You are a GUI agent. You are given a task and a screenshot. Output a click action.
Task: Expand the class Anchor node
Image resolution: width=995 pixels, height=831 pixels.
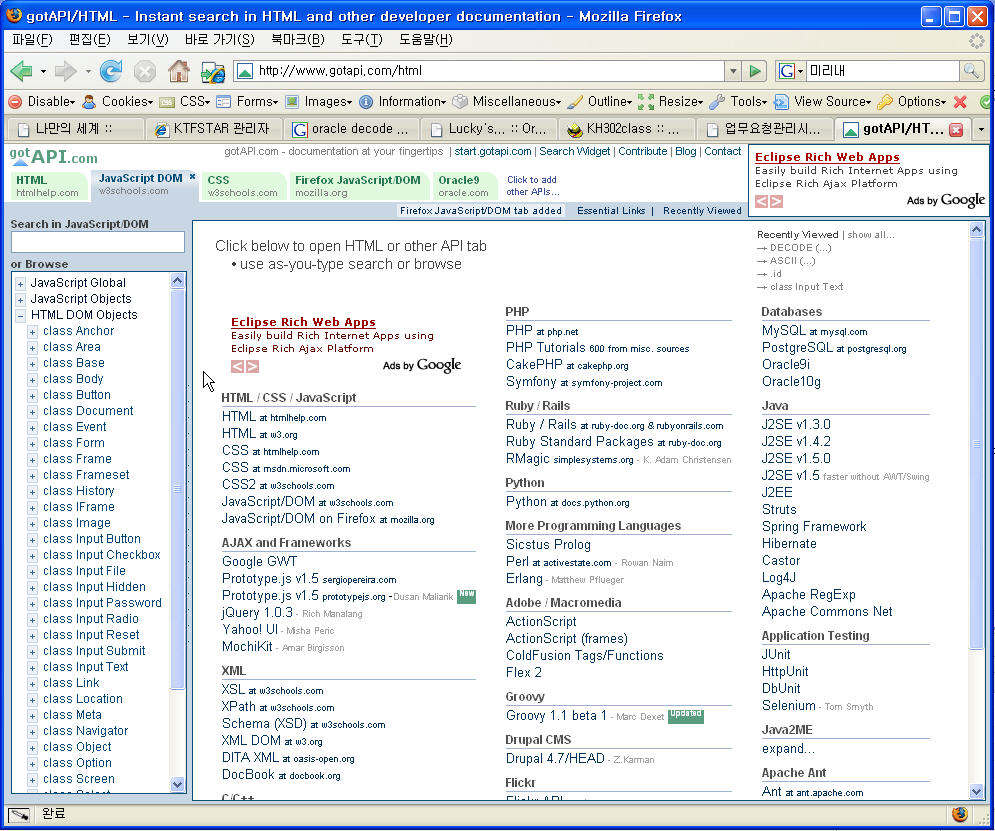32,331
